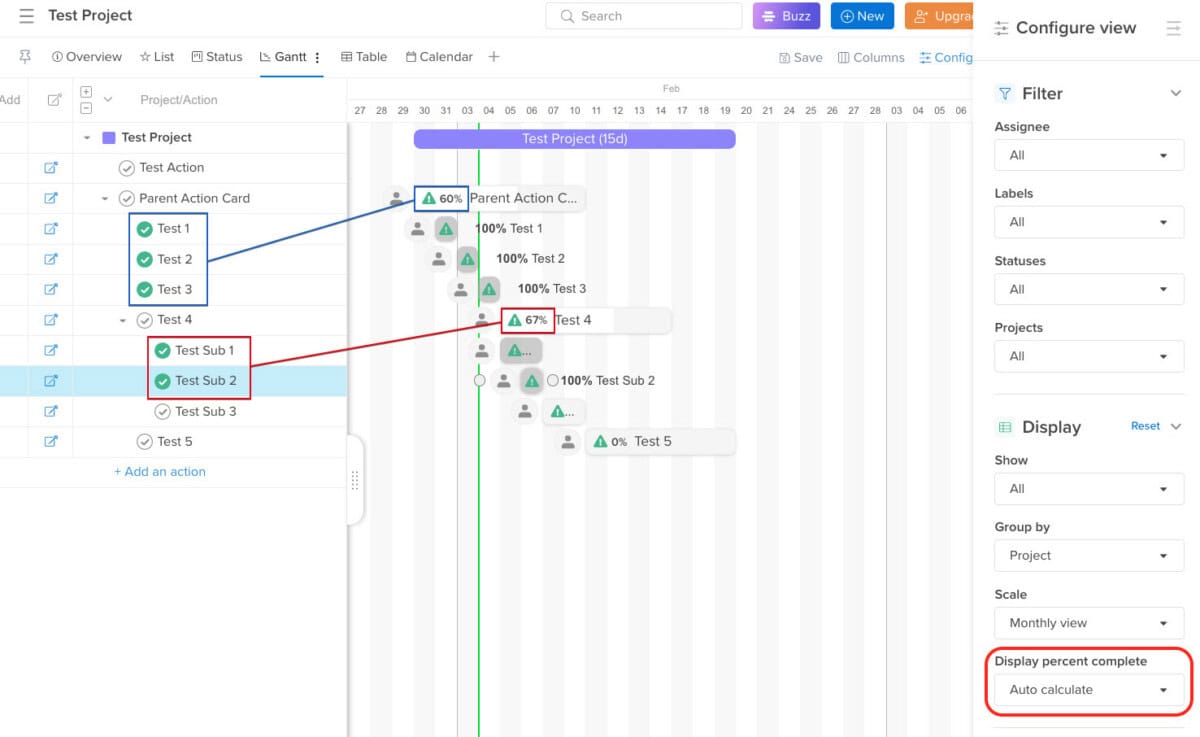Toggle Parent Action Card completion check

126,198
